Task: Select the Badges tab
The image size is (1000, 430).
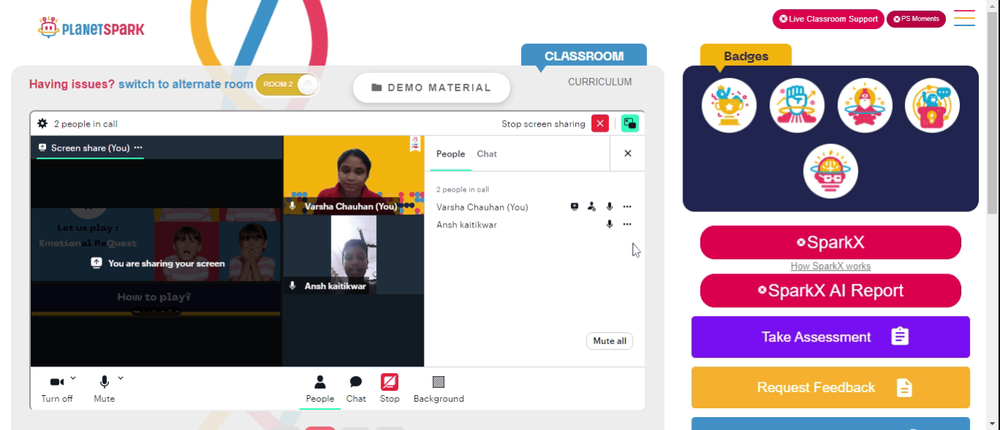Action: coord(746,56)
